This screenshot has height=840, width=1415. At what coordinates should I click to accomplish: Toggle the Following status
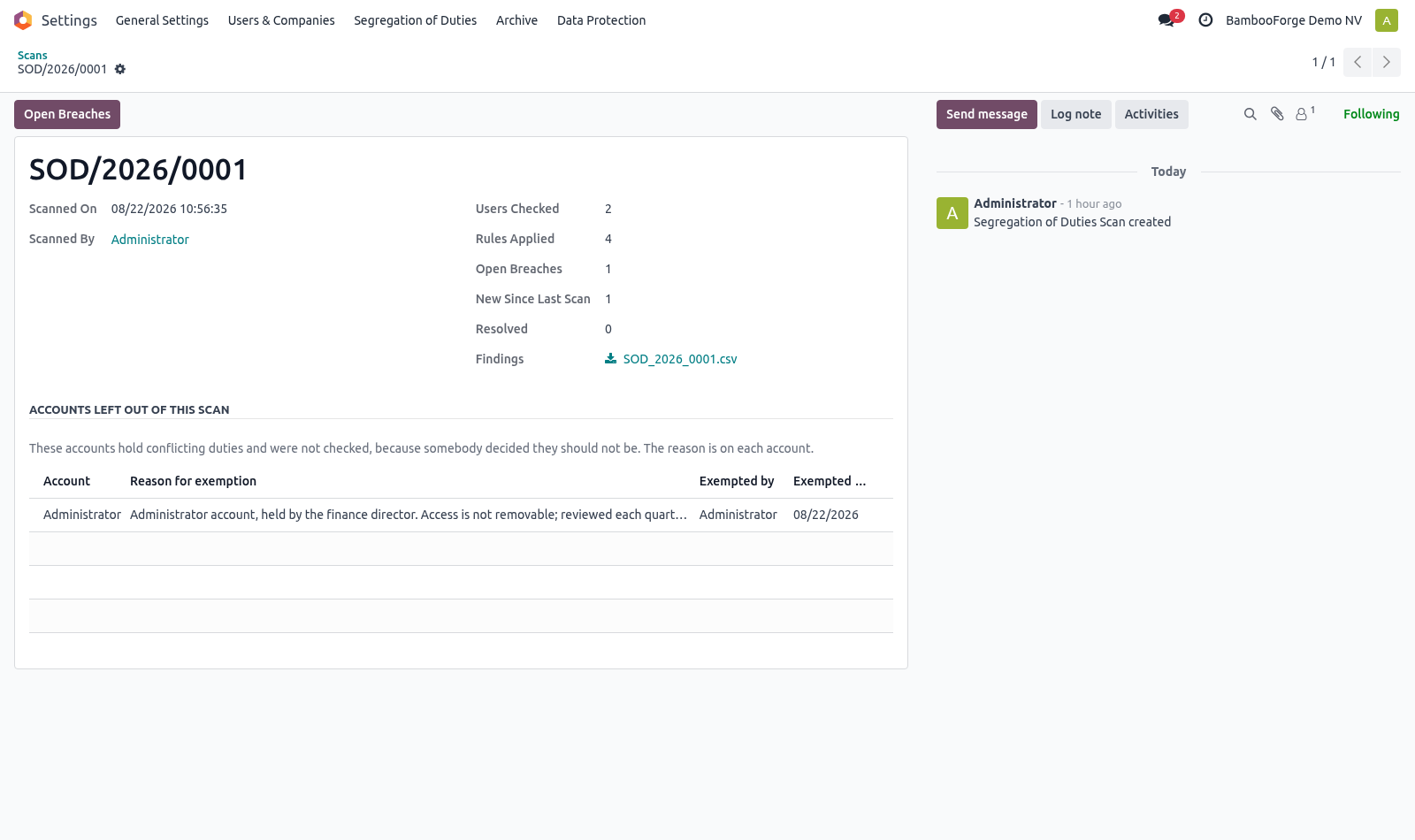(1372, 114)
